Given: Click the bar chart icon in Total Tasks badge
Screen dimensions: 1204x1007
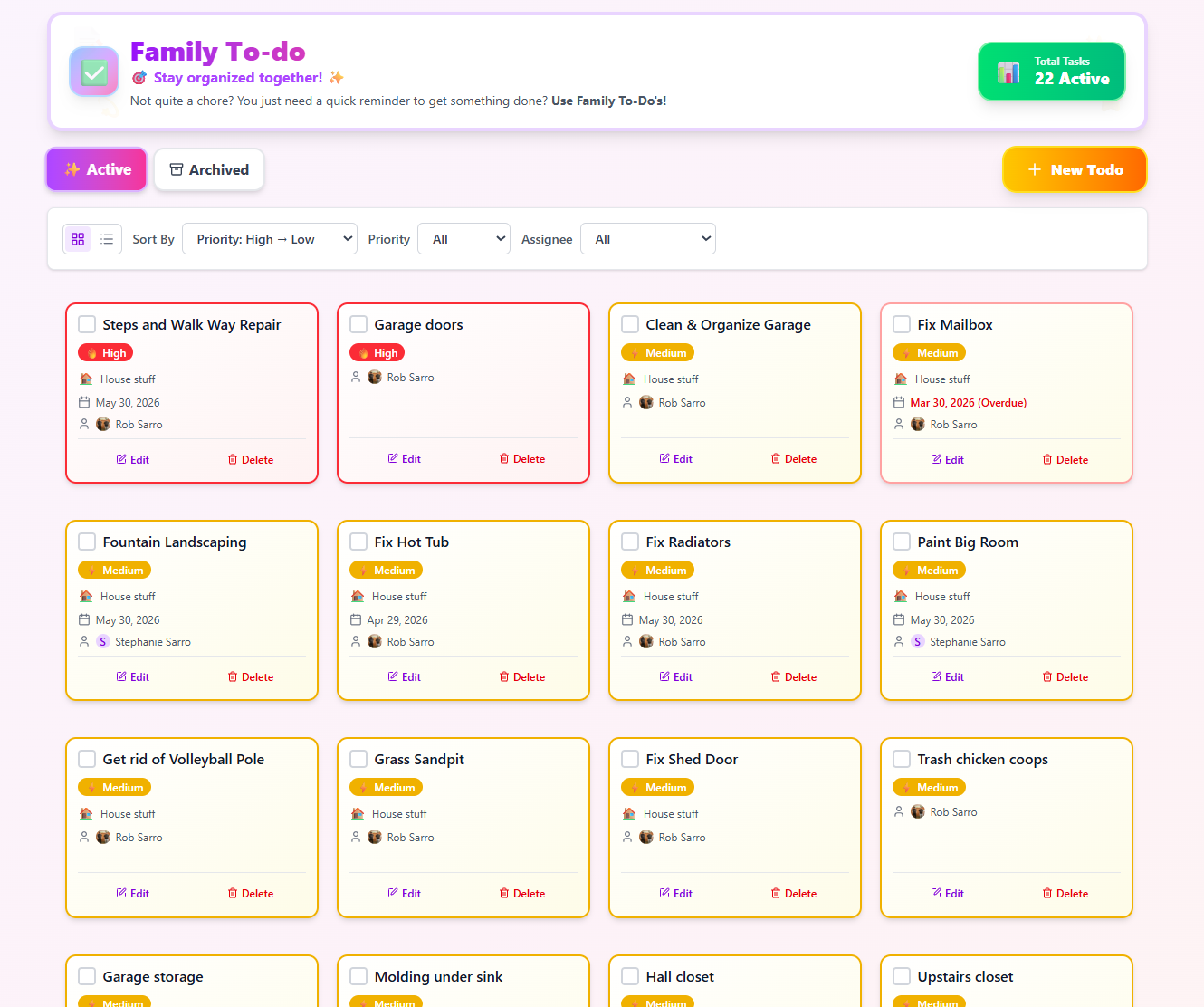Looking at the screenshot, I should (1008, 72).
